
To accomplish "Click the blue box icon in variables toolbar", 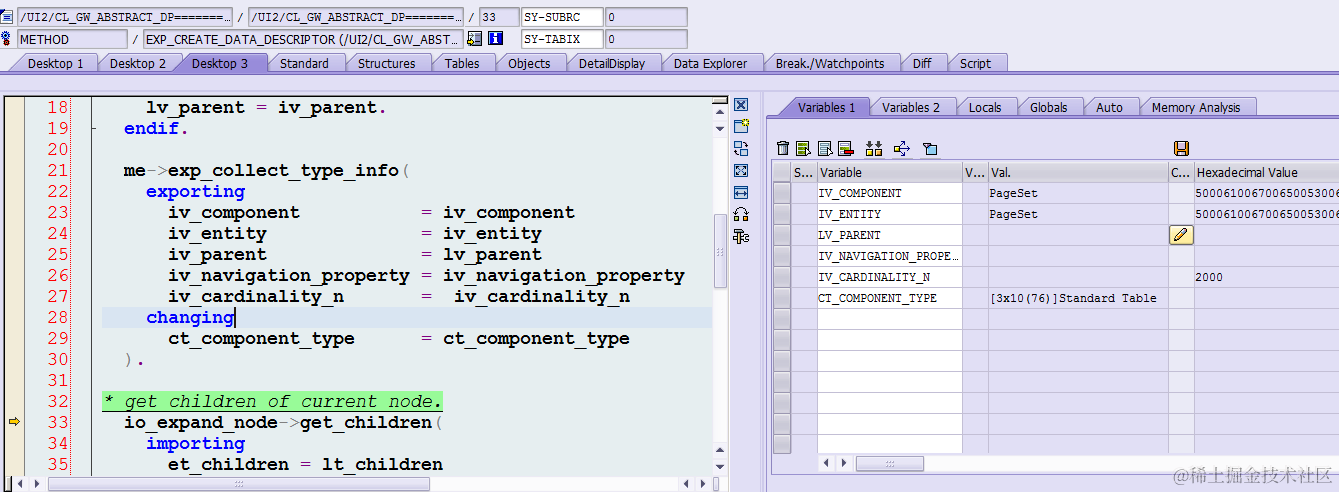I will [x=930, y=149].
